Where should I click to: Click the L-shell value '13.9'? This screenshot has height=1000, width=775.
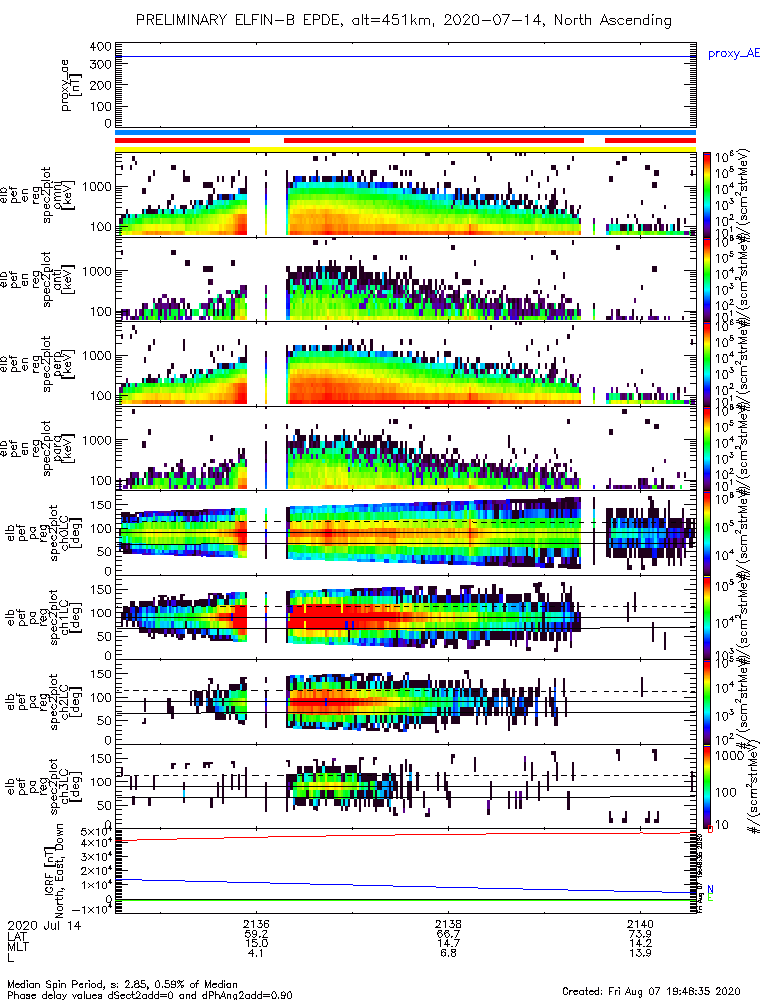click(x=640, y=953)
